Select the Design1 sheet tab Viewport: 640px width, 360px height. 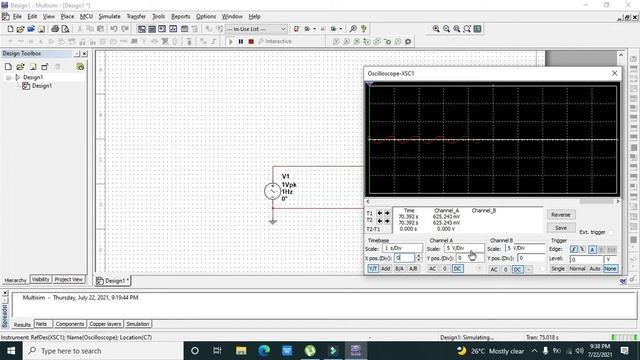tap(113, 281)
